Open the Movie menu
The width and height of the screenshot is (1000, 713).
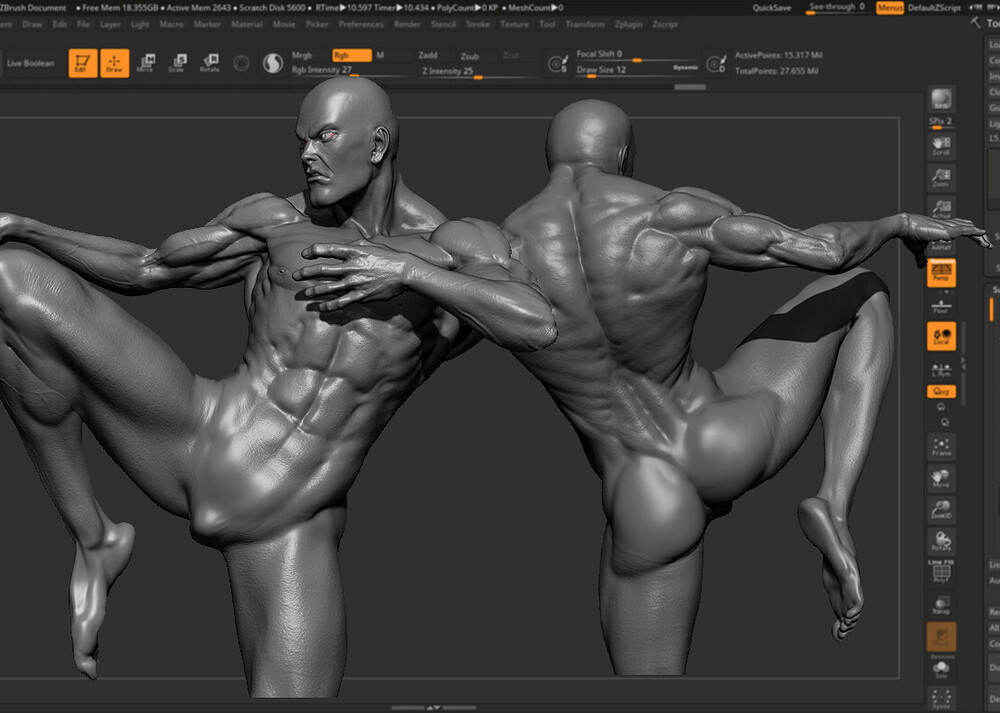click(x=284, y=24)
